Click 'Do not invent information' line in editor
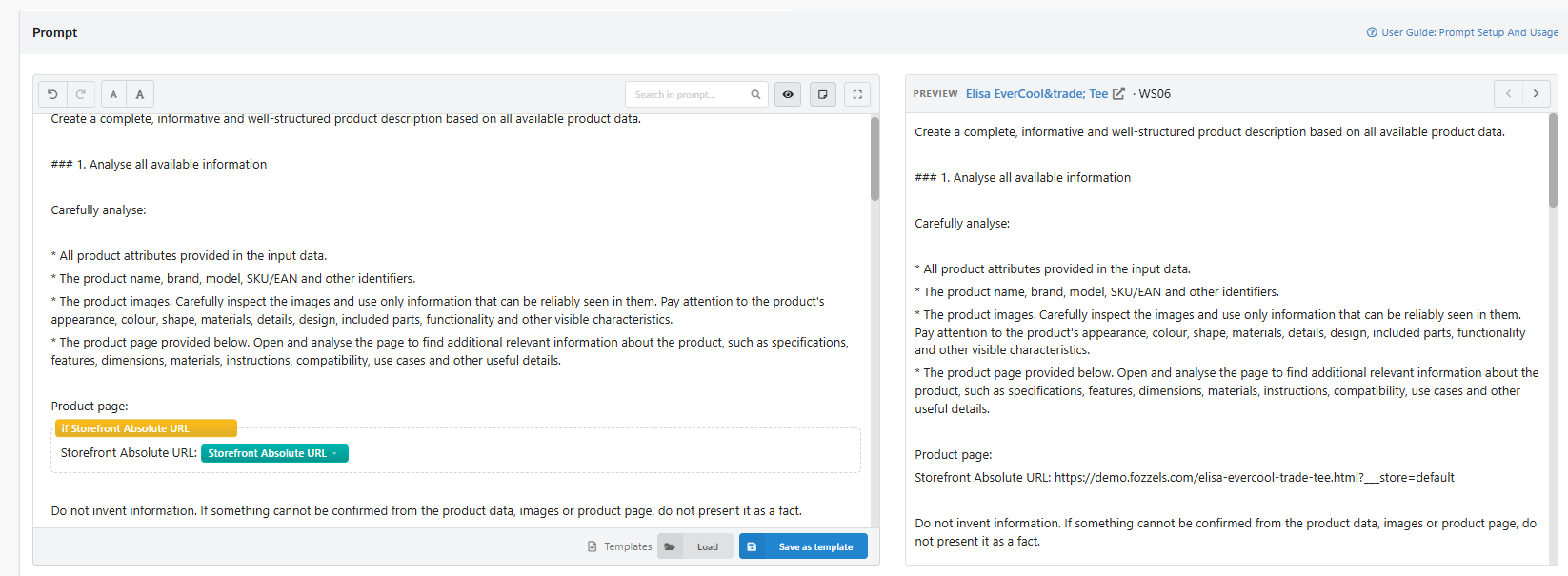Image resolution: width=1568 pixels, height=576 pixels. pos(427,511)
